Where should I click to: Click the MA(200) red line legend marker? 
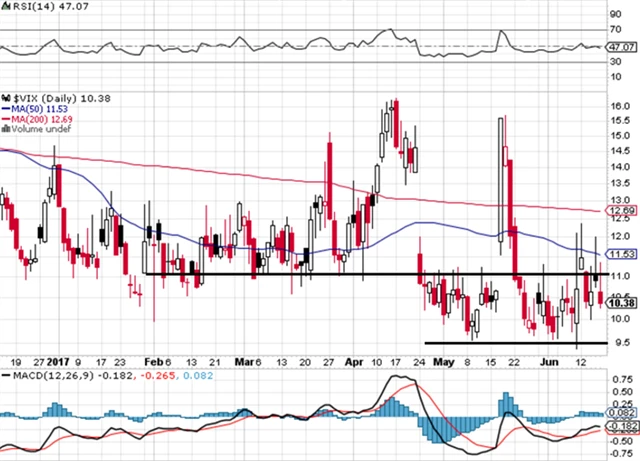(x=4, y=117)
